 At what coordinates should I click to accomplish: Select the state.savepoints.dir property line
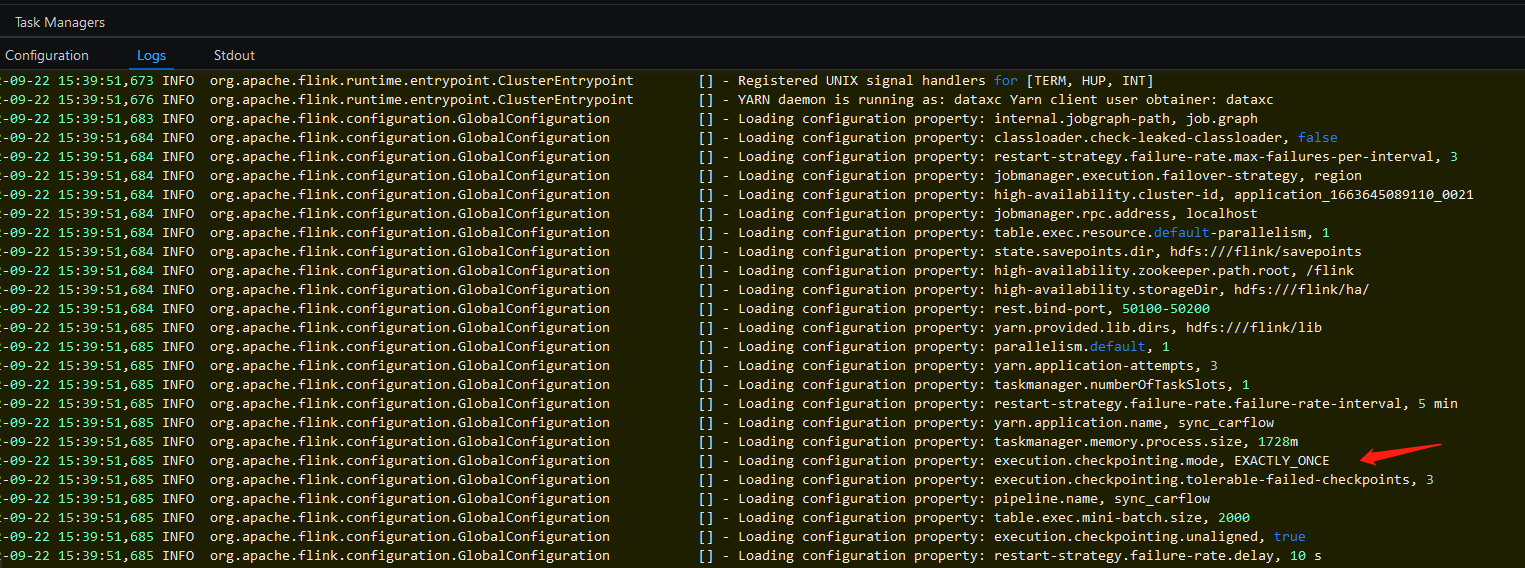681,252
